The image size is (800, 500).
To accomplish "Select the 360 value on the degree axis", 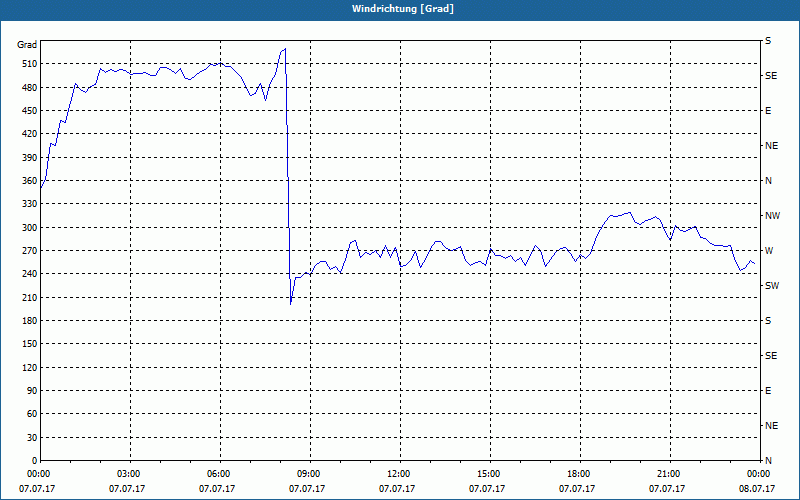I will coord(29,181).
